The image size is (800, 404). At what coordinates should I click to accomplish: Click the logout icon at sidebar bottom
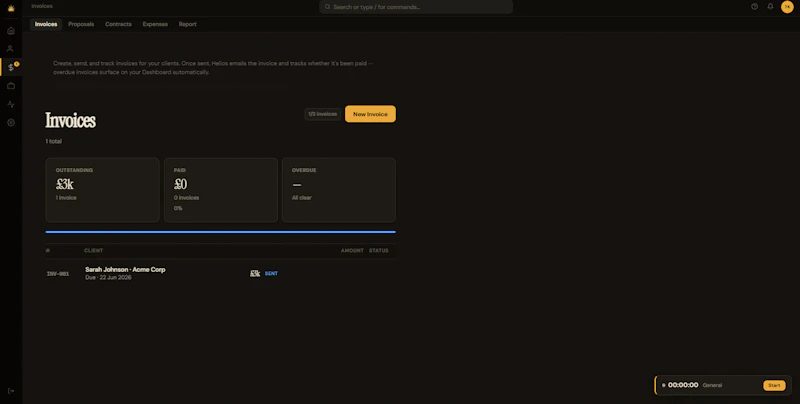[11, 391]
